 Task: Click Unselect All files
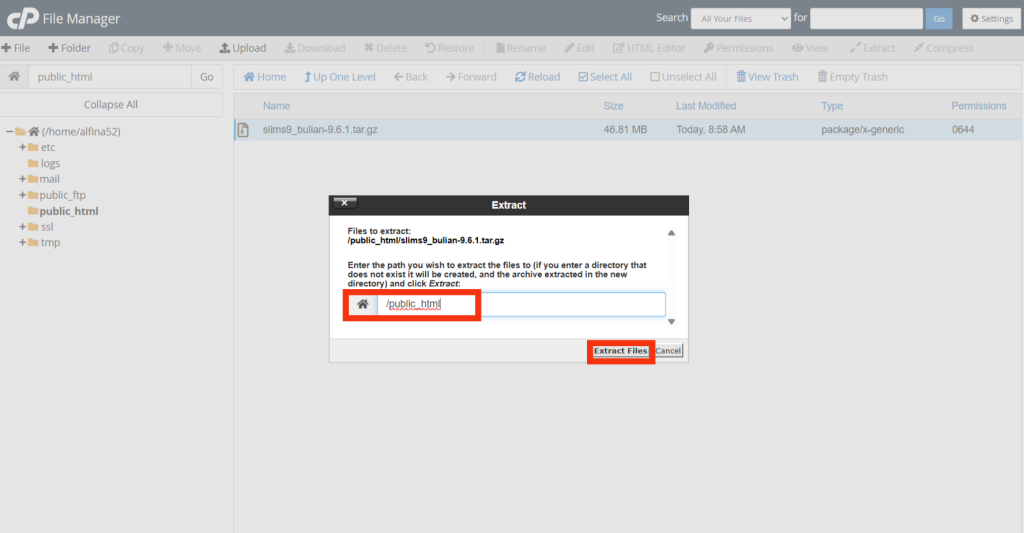tap(683, 77)
